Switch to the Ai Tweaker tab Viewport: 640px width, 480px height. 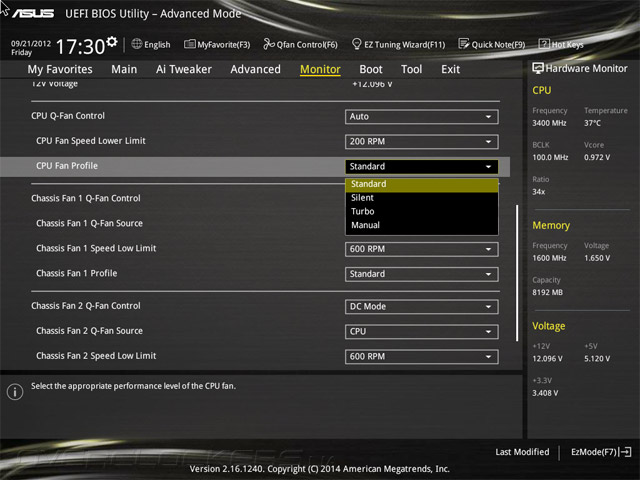184,69
